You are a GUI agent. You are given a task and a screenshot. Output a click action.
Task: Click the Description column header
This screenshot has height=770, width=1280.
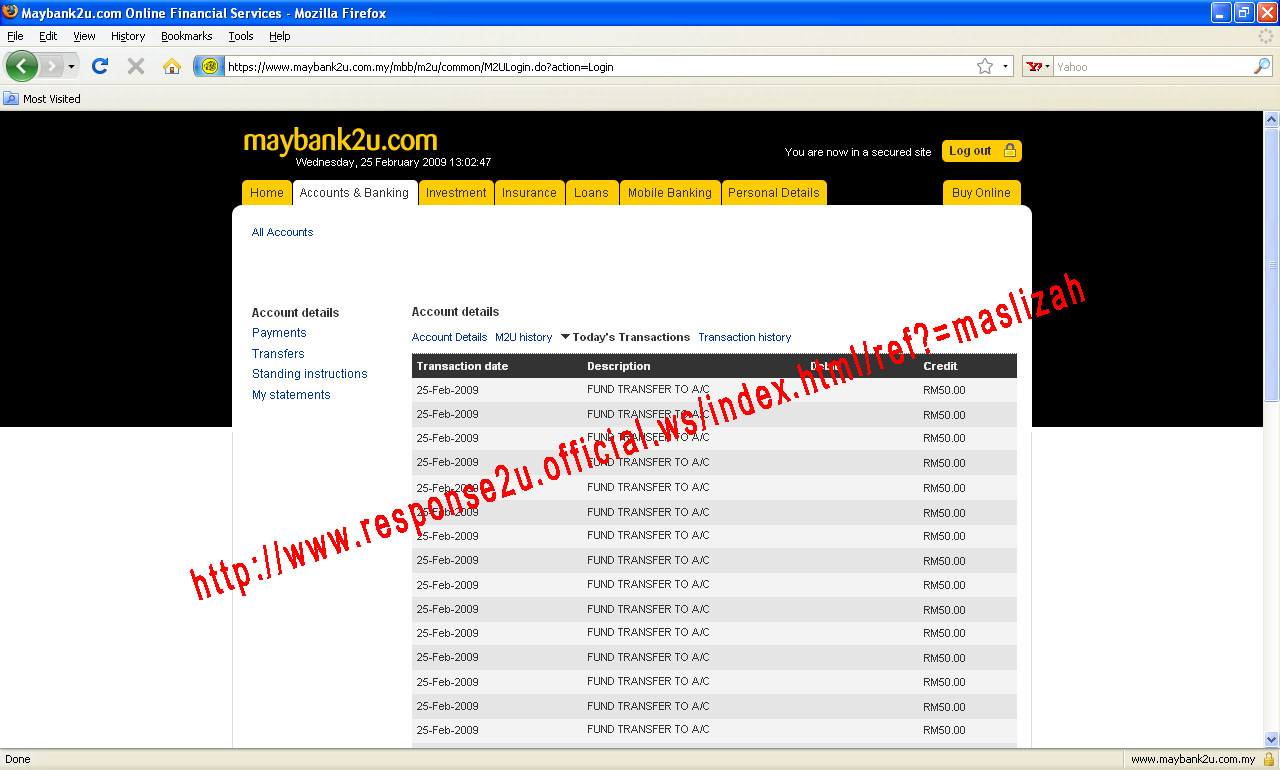618,366
